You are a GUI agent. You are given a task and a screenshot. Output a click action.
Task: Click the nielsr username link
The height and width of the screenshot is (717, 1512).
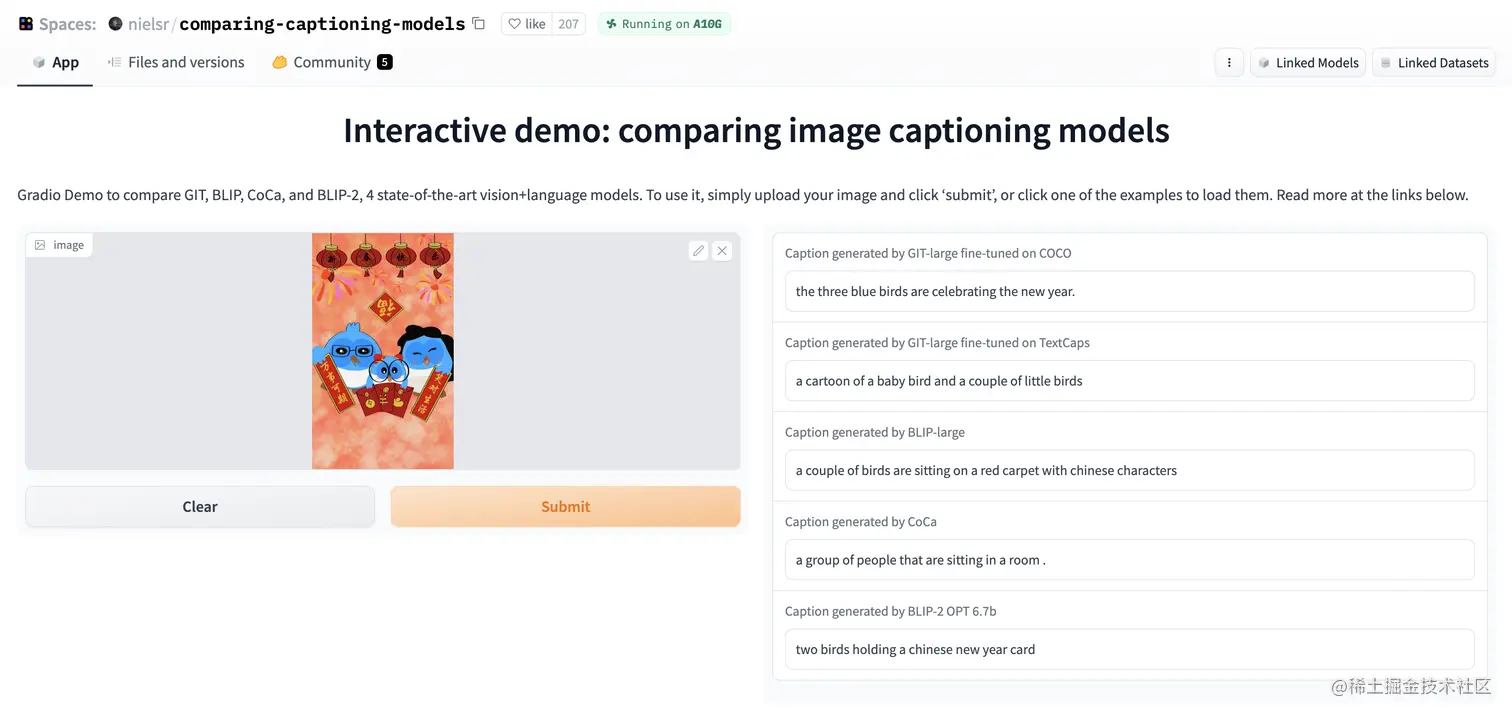tap(149, 24)
